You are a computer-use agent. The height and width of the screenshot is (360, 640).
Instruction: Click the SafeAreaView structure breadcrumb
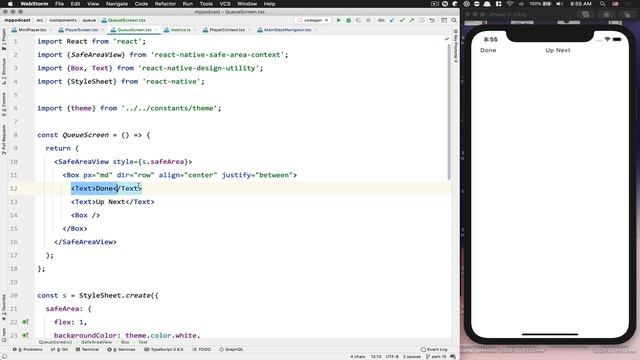96,342
